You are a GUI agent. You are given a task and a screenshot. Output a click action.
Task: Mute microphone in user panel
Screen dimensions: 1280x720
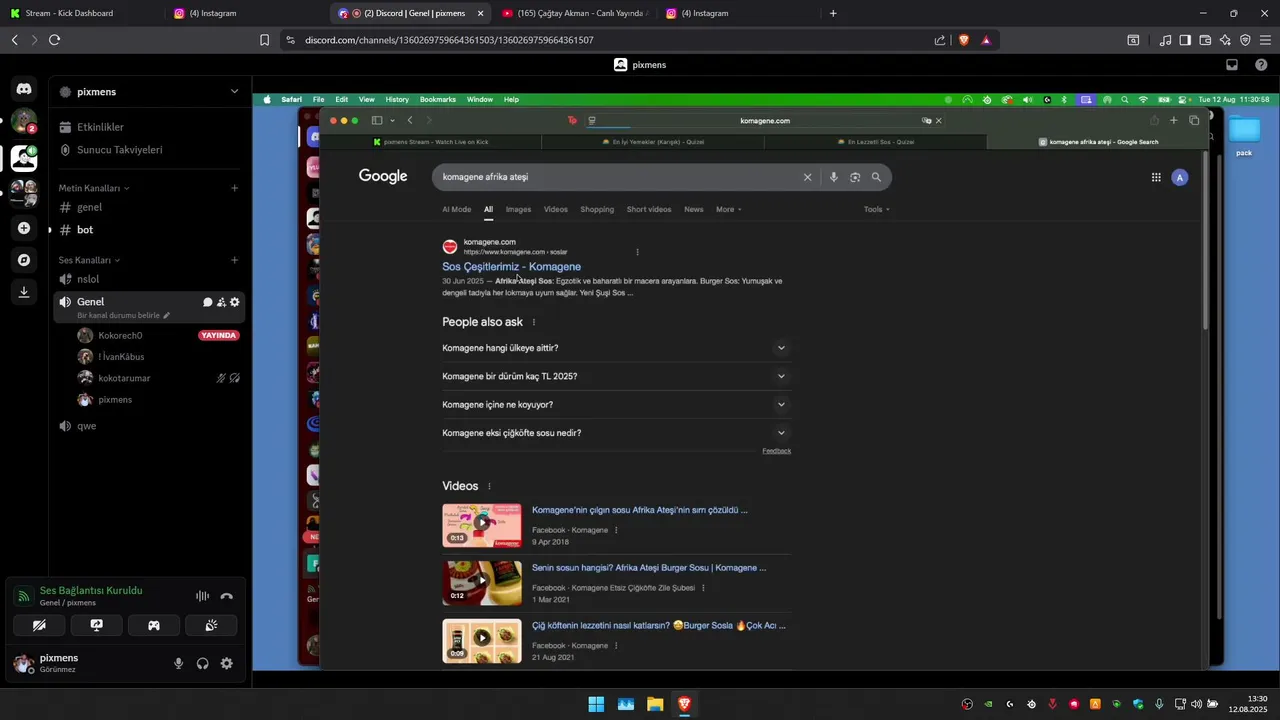click(x=179, y=663)
